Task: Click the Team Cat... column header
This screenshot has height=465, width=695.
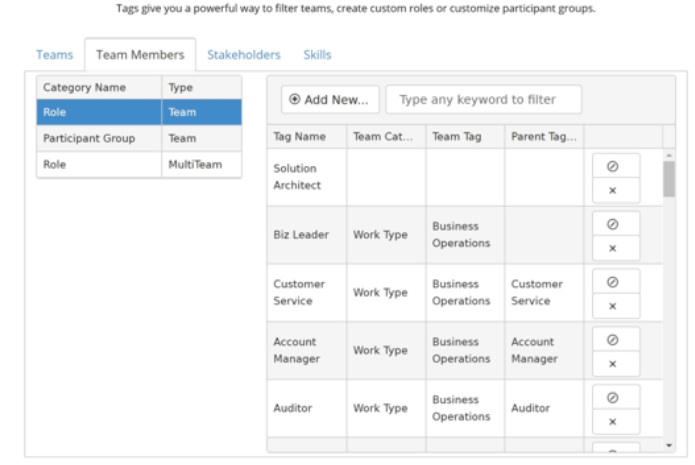Action: [387, 137]
